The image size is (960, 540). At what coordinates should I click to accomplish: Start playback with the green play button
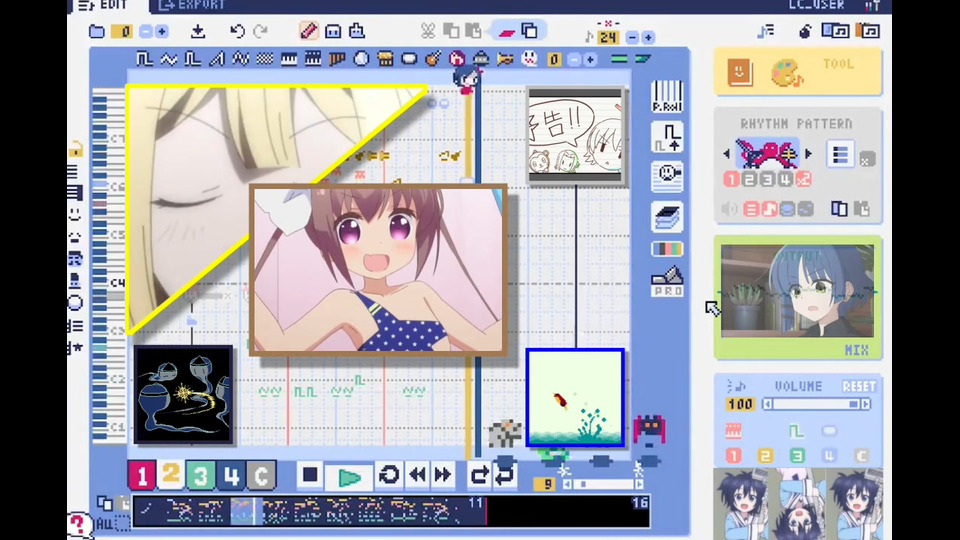(x=349, y=477)
